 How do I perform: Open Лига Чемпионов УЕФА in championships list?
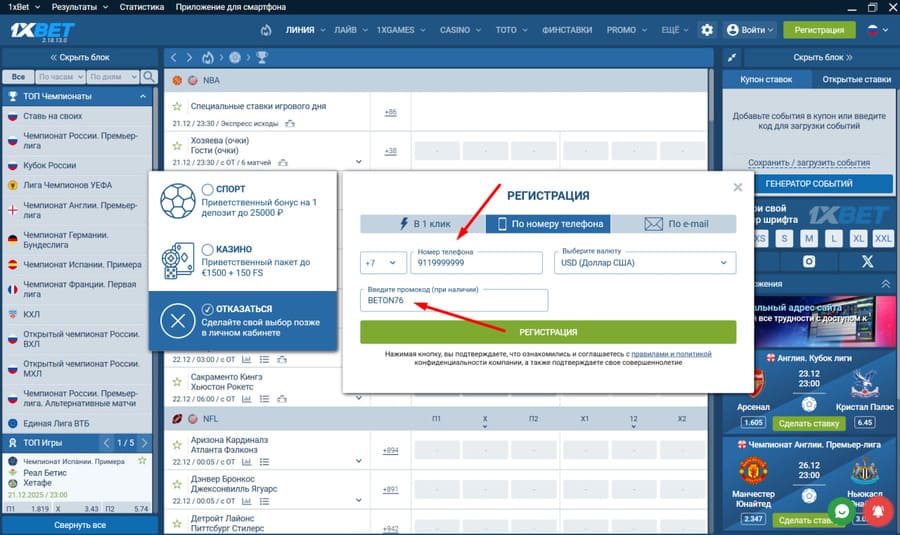(x=68, y=185)
